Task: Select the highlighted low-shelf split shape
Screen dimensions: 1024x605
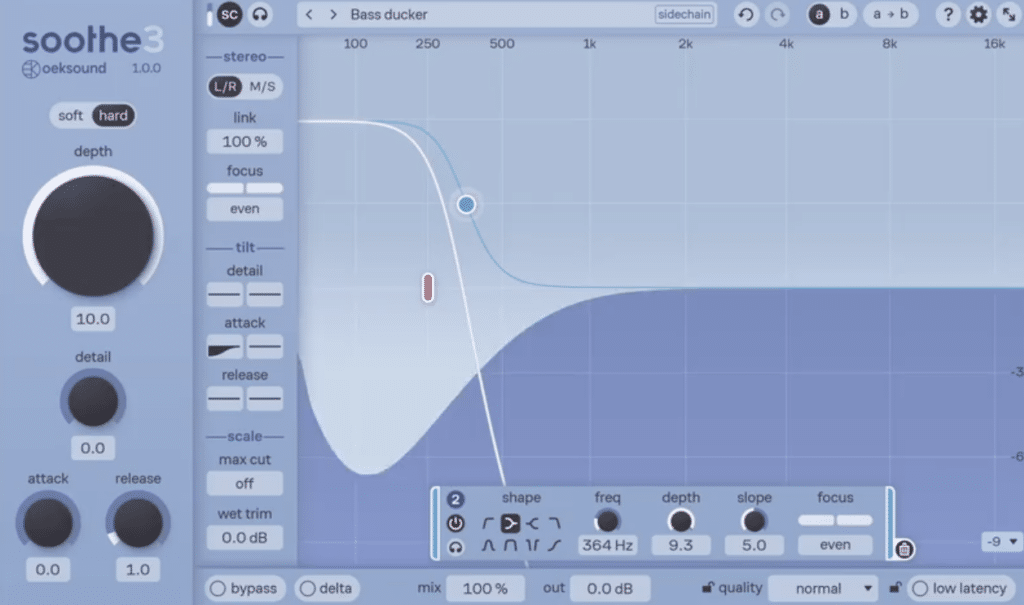Action: (510, 523)
